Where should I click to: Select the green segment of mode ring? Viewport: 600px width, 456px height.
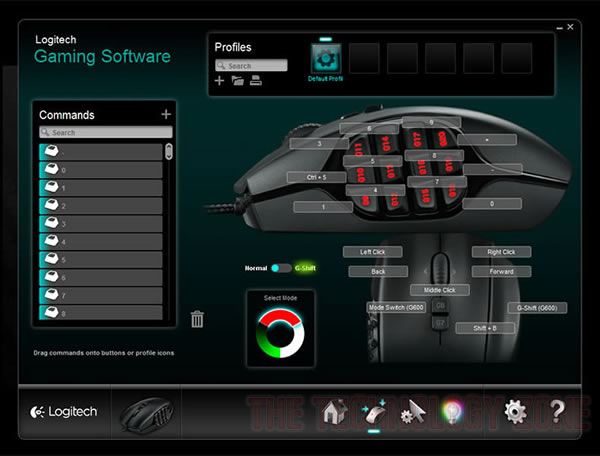pos(268,342)
